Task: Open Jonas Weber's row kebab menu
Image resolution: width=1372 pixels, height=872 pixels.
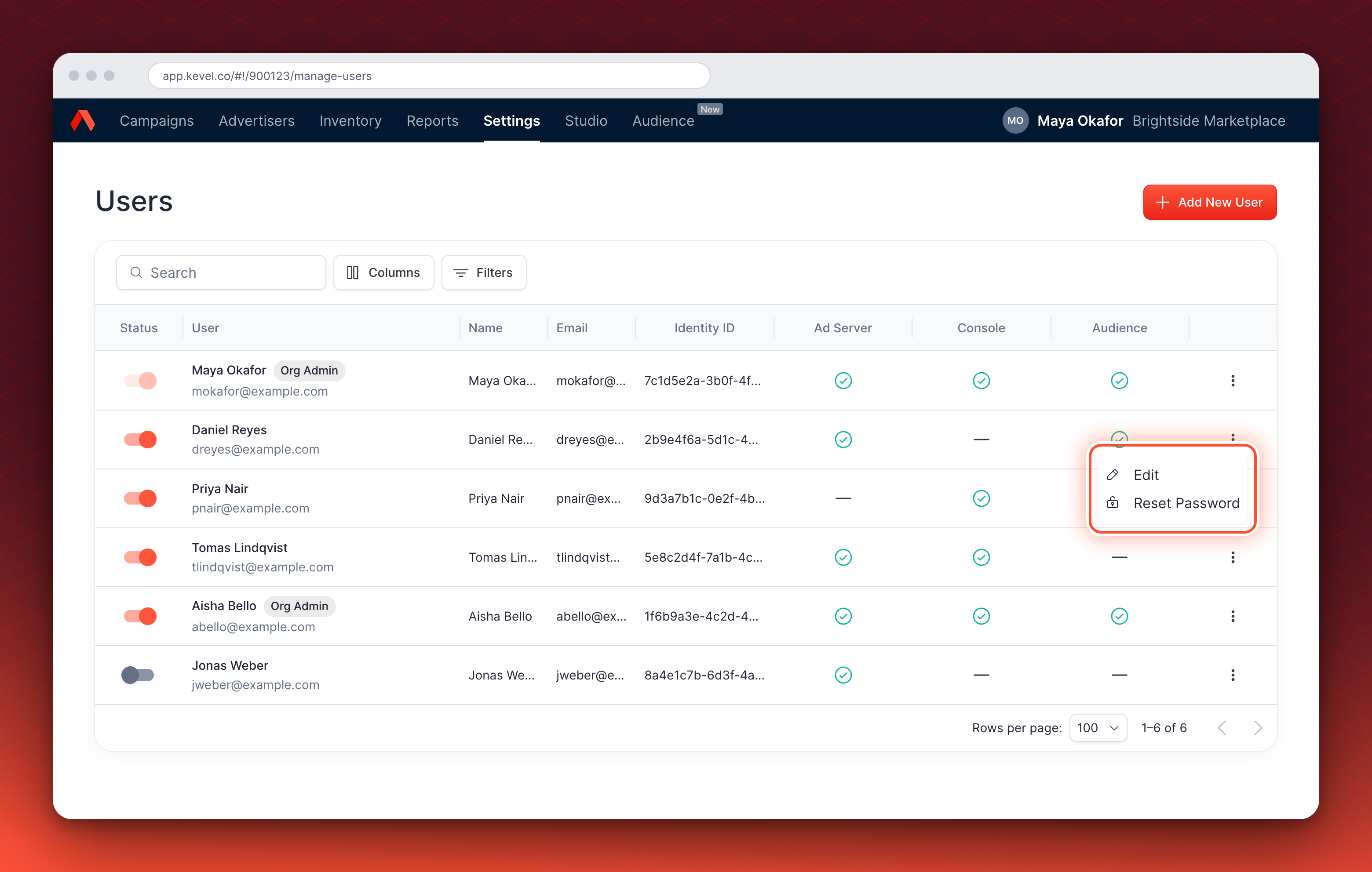Action: [x=1233, y=675]
